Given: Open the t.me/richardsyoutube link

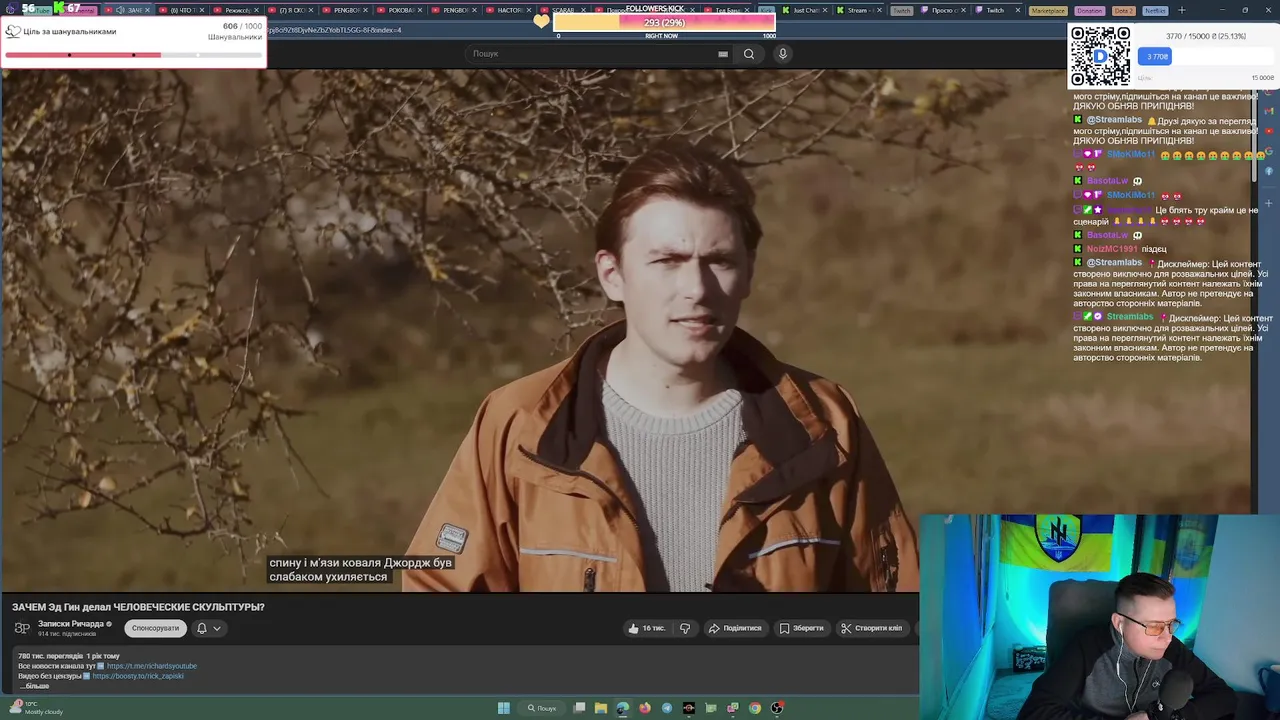Looking at the screenshot, I should [152, 666].
